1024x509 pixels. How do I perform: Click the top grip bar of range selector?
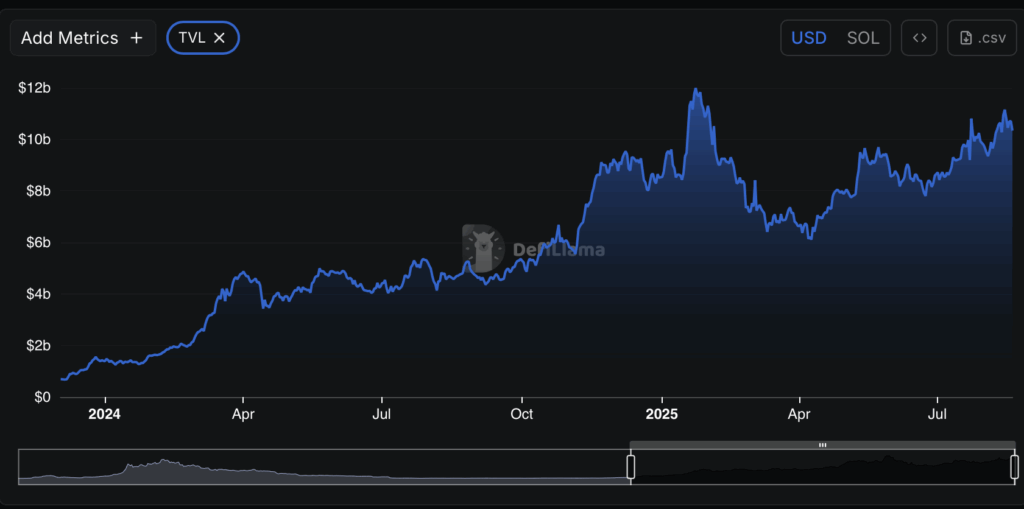click(x=822, y=445)
